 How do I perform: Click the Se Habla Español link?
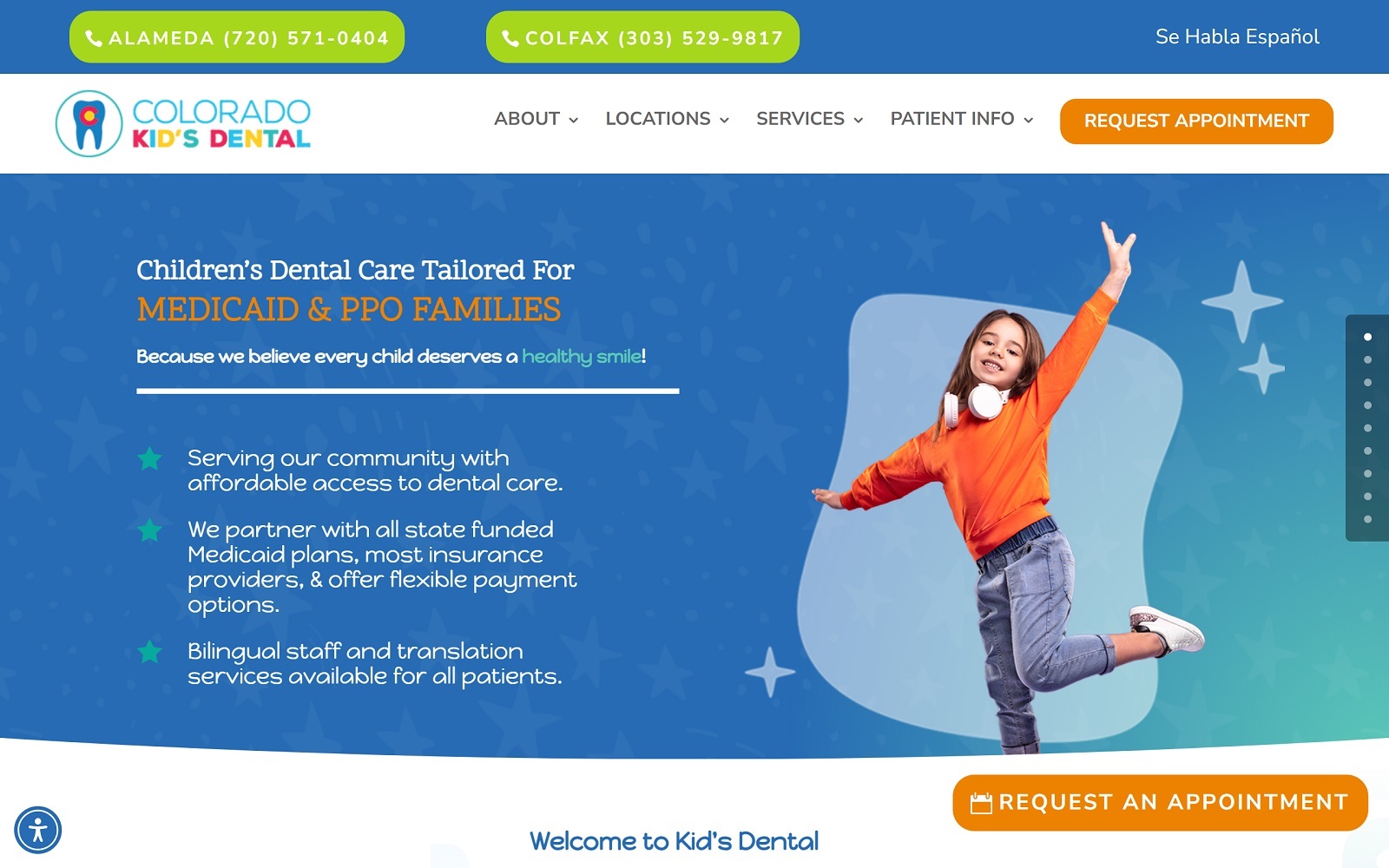(1237, 36)
